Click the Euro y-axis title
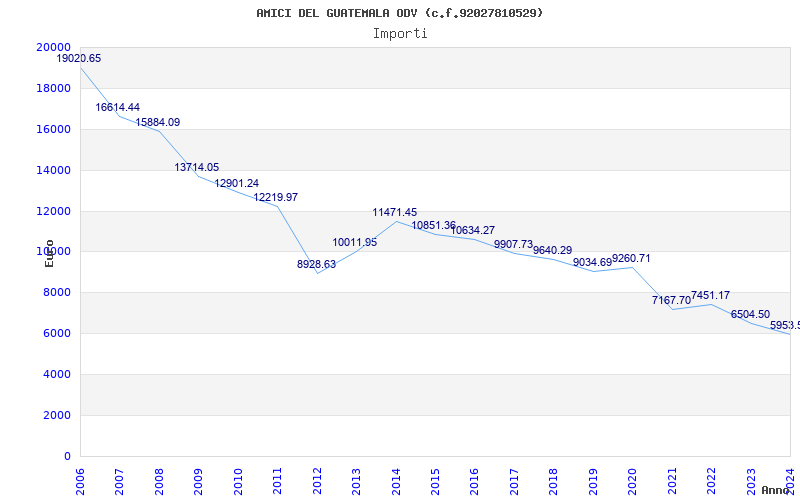This screenshot has height=500, width=800. 49,254
